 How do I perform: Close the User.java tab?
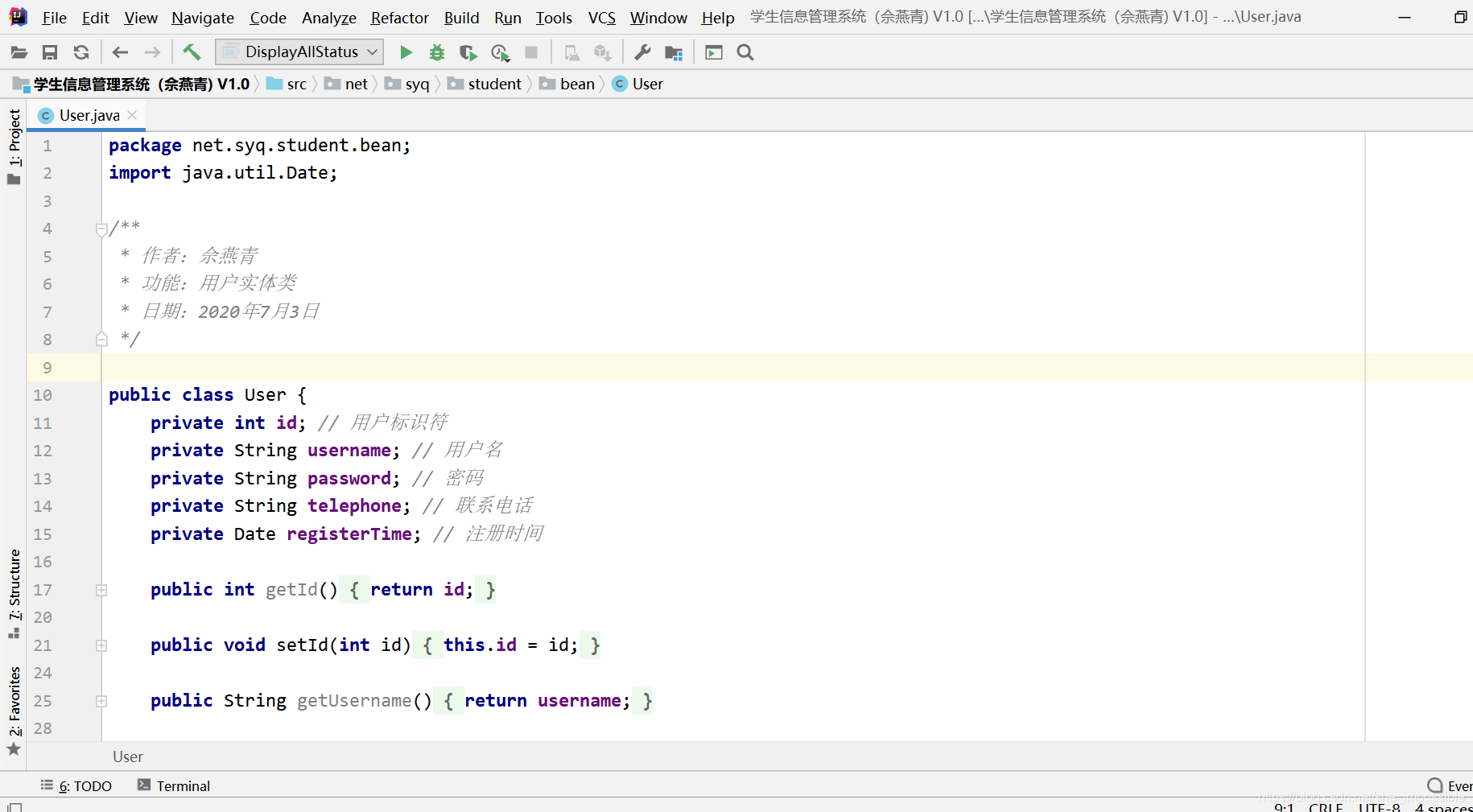point(132,115)
